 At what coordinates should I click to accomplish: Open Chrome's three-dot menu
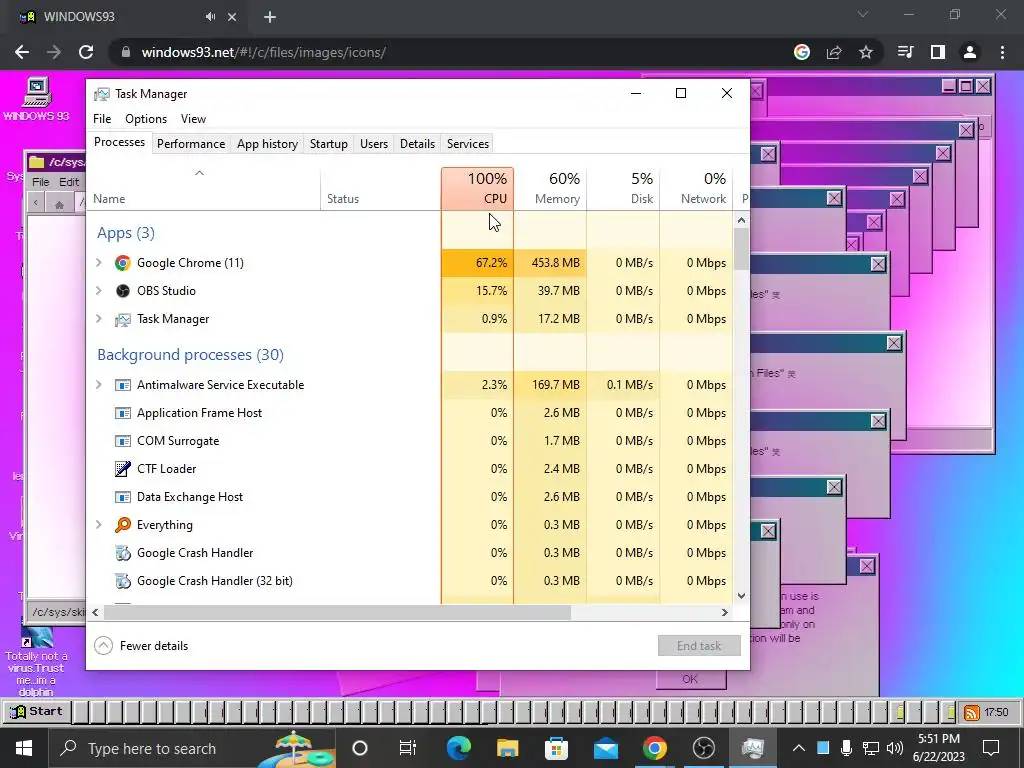[x=1002, y=52]
